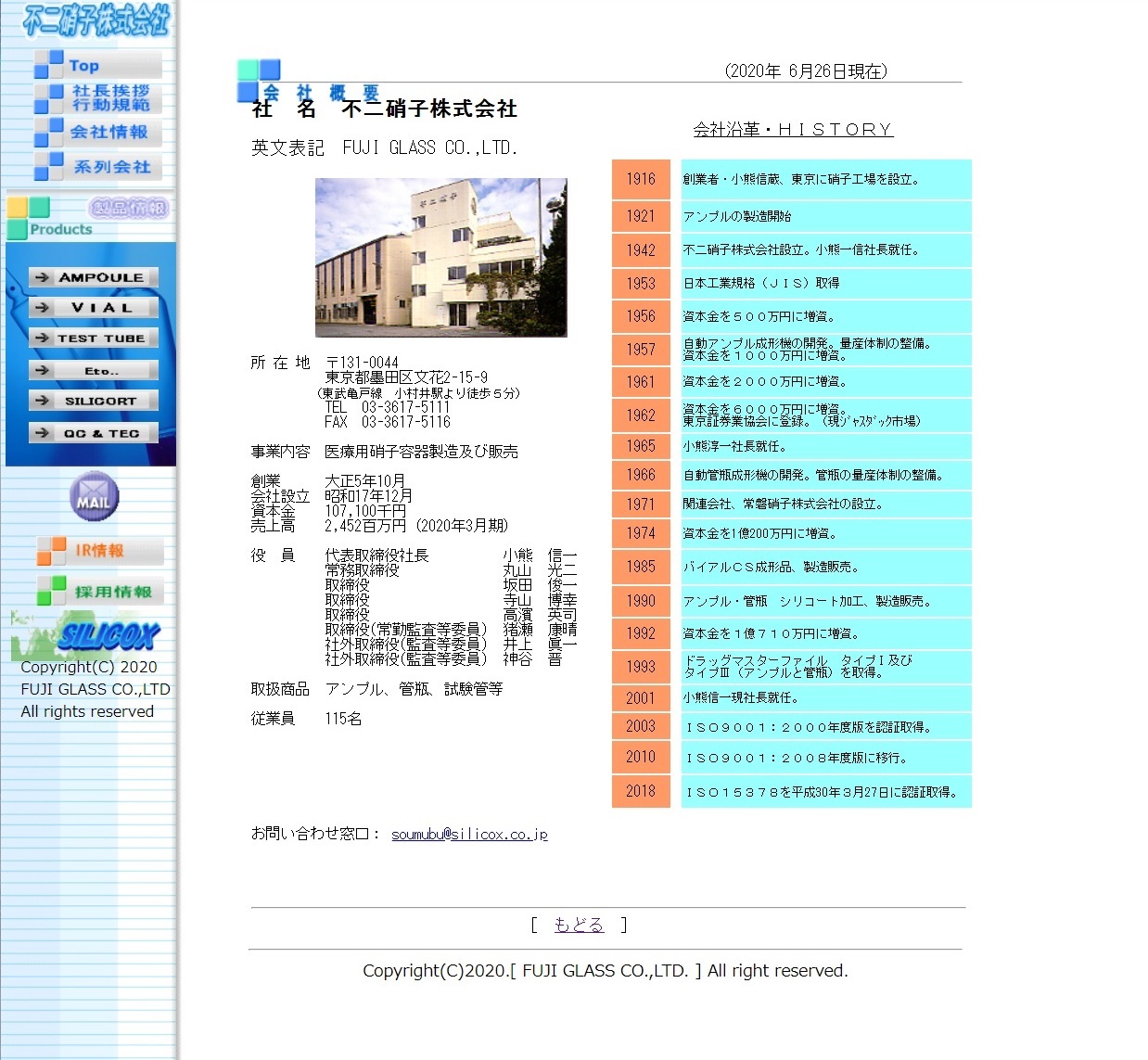
Task: Click the 2018 year cell
Action: (x=641, y=791)
